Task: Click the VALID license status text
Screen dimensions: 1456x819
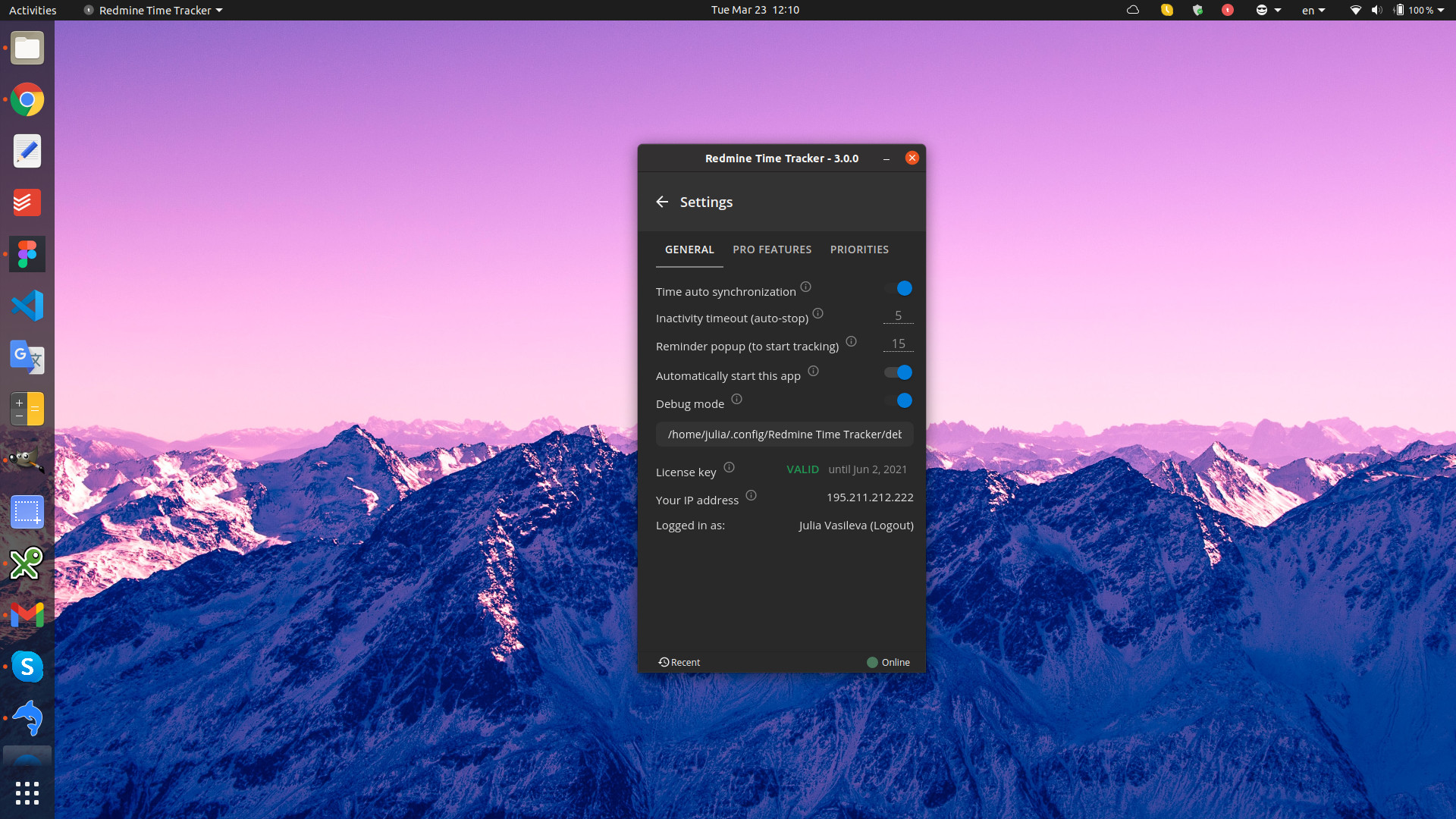Action: tap(802, 469)
